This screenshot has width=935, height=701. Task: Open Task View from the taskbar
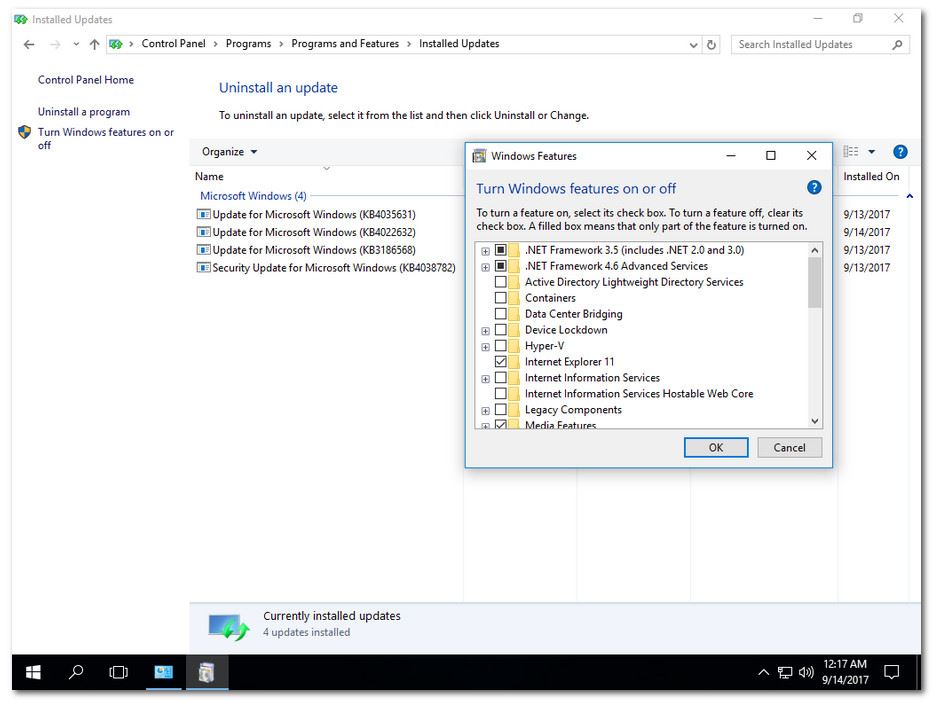point(119,672)
